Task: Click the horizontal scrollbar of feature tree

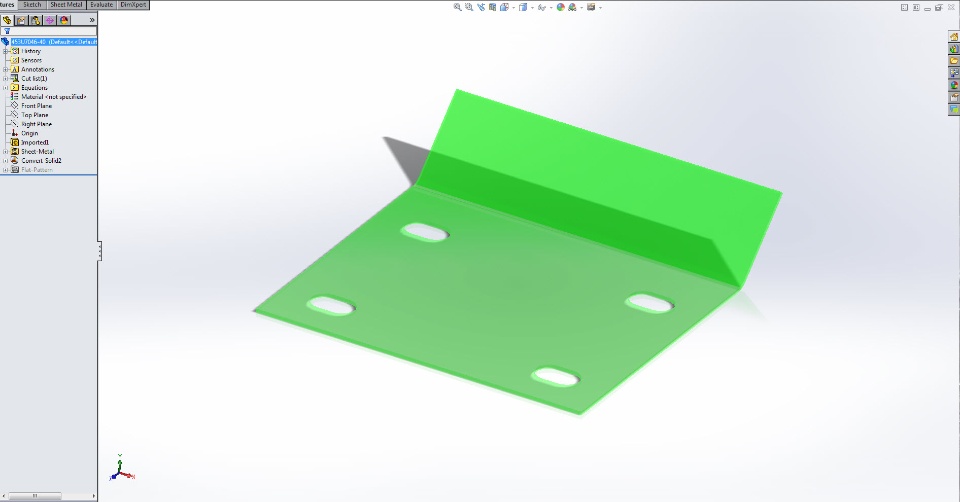Action: pyautogui.click(x=34, y=496)
